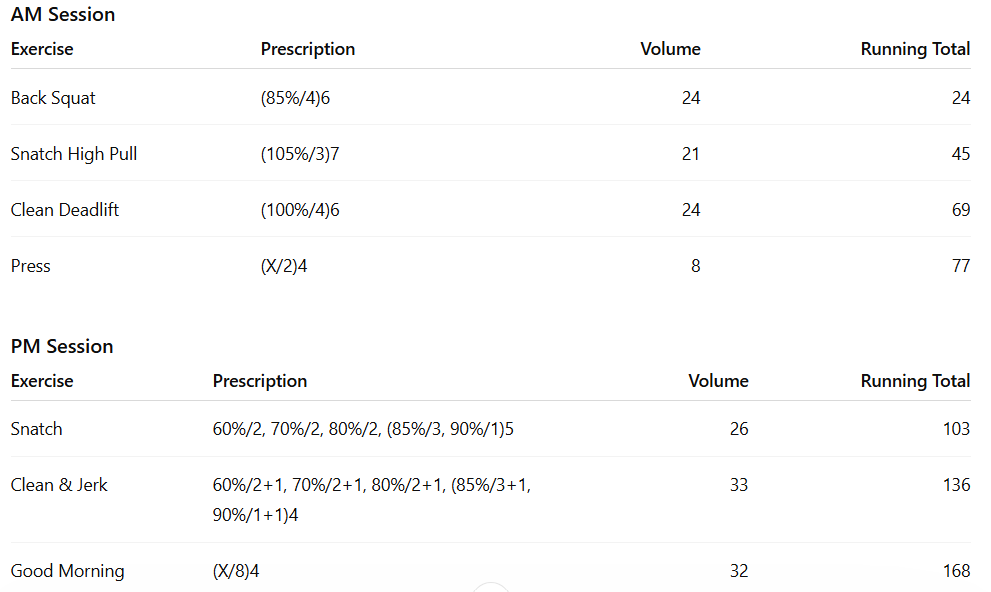The image size is (991, 592).
Task: Click the AM Session heading
Action: tap(63, 15)
